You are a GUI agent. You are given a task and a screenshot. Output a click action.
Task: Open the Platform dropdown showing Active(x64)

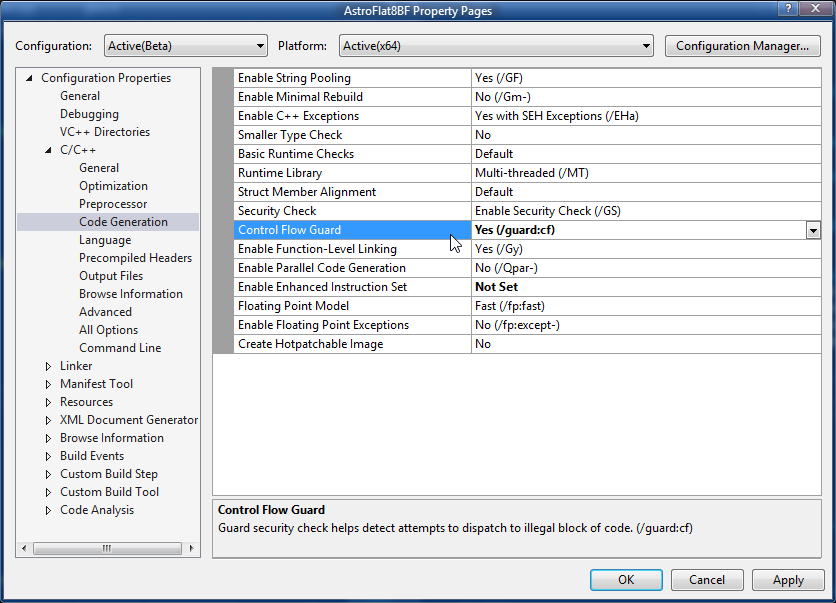tap(496, 46)
